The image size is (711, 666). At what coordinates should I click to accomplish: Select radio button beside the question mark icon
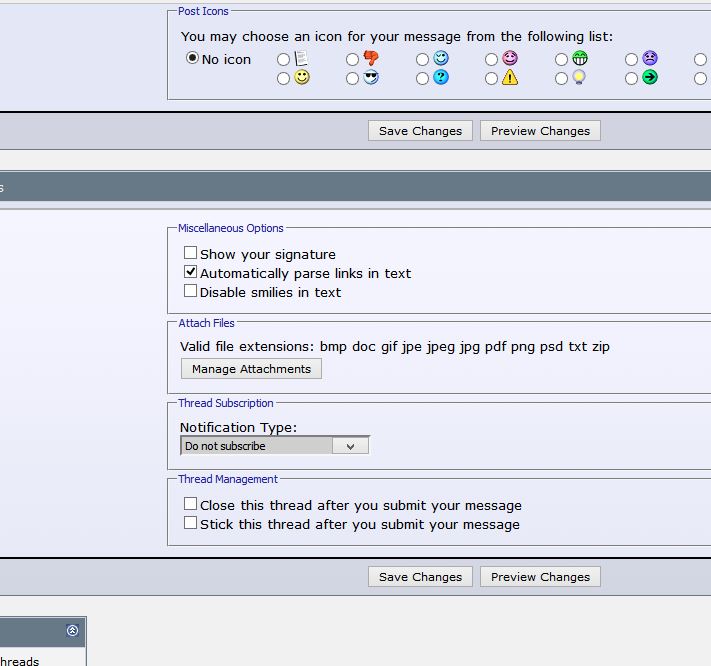point(422,79)
